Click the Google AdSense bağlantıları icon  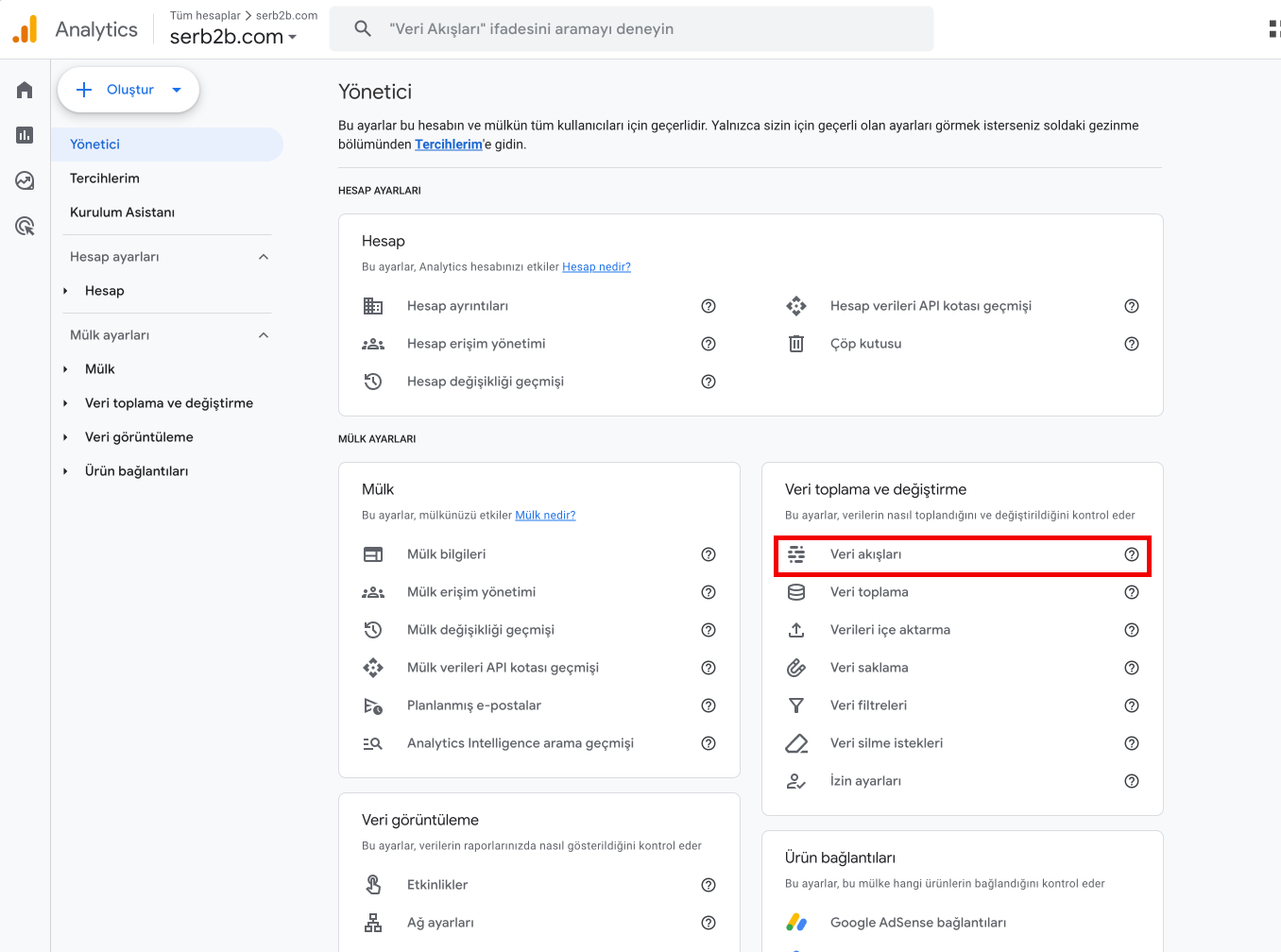[796, 923]
